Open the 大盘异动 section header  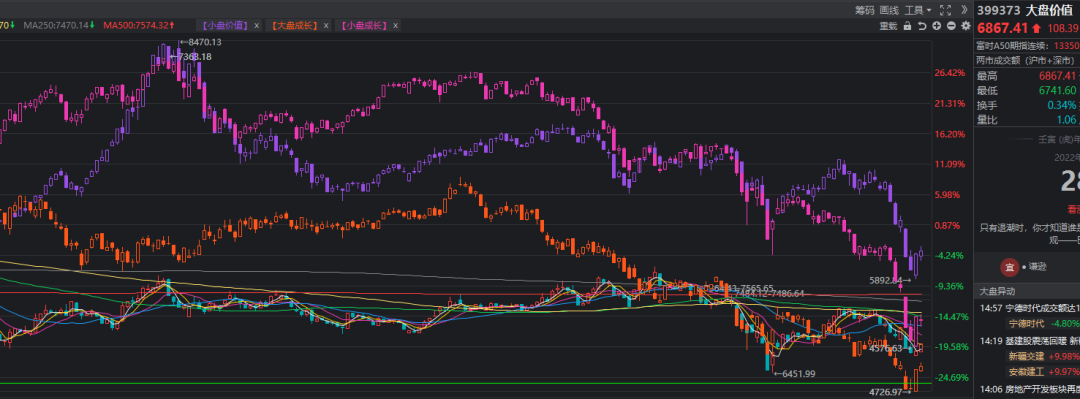[x=1027, y=291]
